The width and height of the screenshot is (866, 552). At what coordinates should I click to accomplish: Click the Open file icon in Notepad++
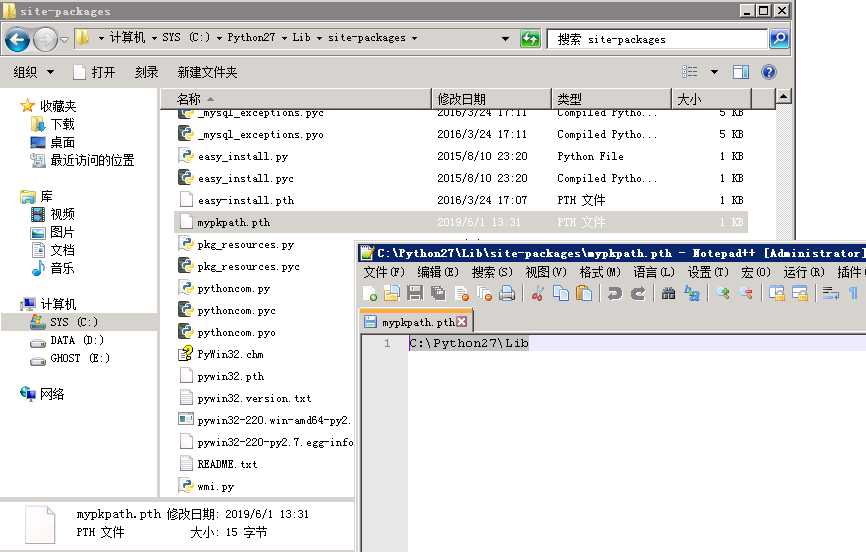tap(392, 293)
